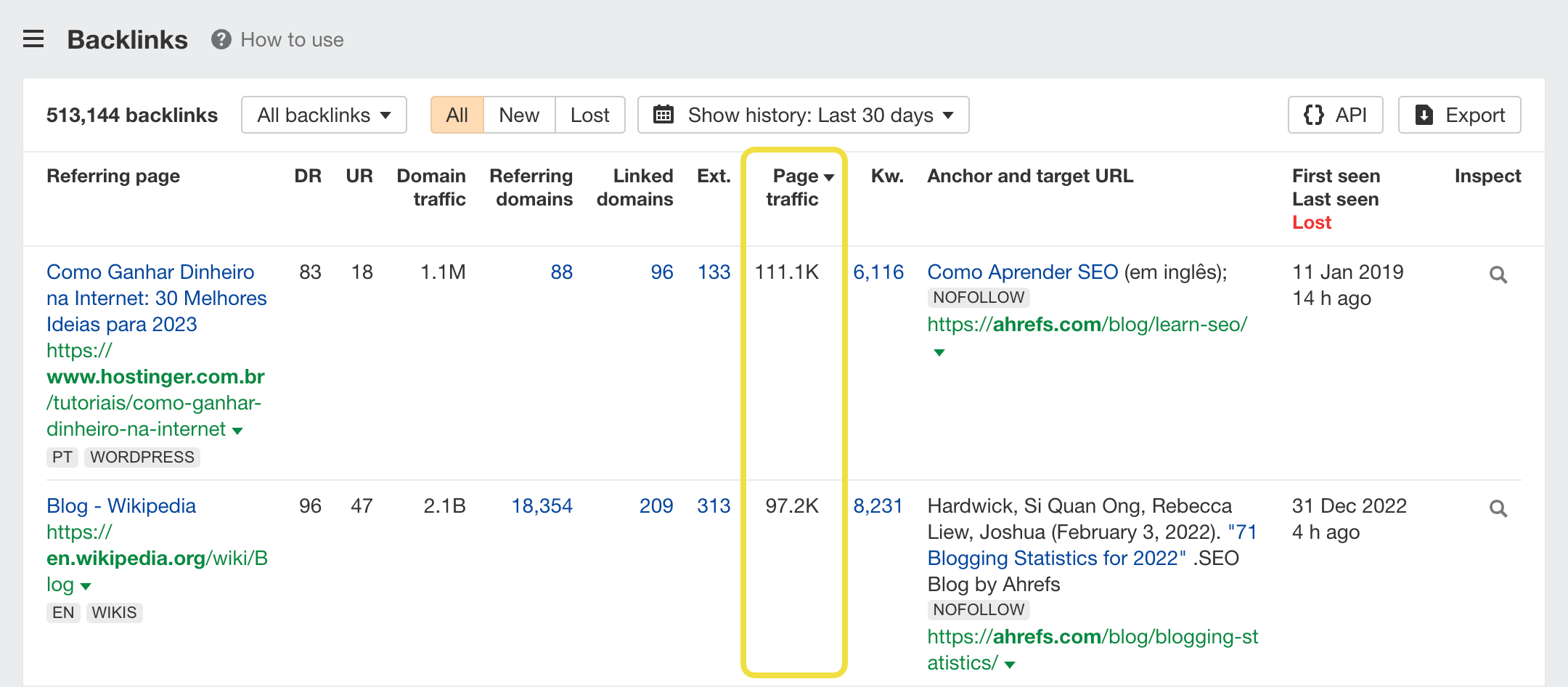Click the WIKIS tag
1568x687 pixels.
point(114,612)
